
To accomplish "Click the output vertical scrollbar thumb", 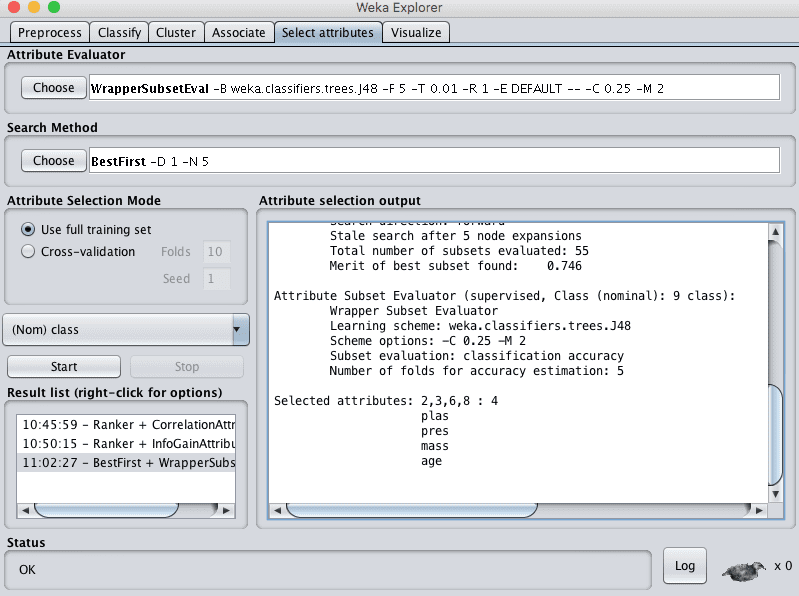I will [x=775, y=435].
